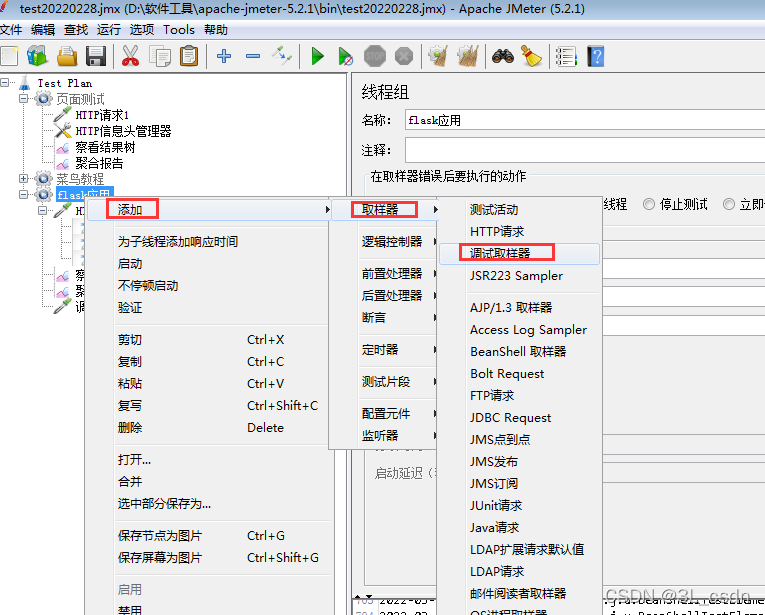
Task: Save the test plan with the floppy icon
Action: coord(96,56)
